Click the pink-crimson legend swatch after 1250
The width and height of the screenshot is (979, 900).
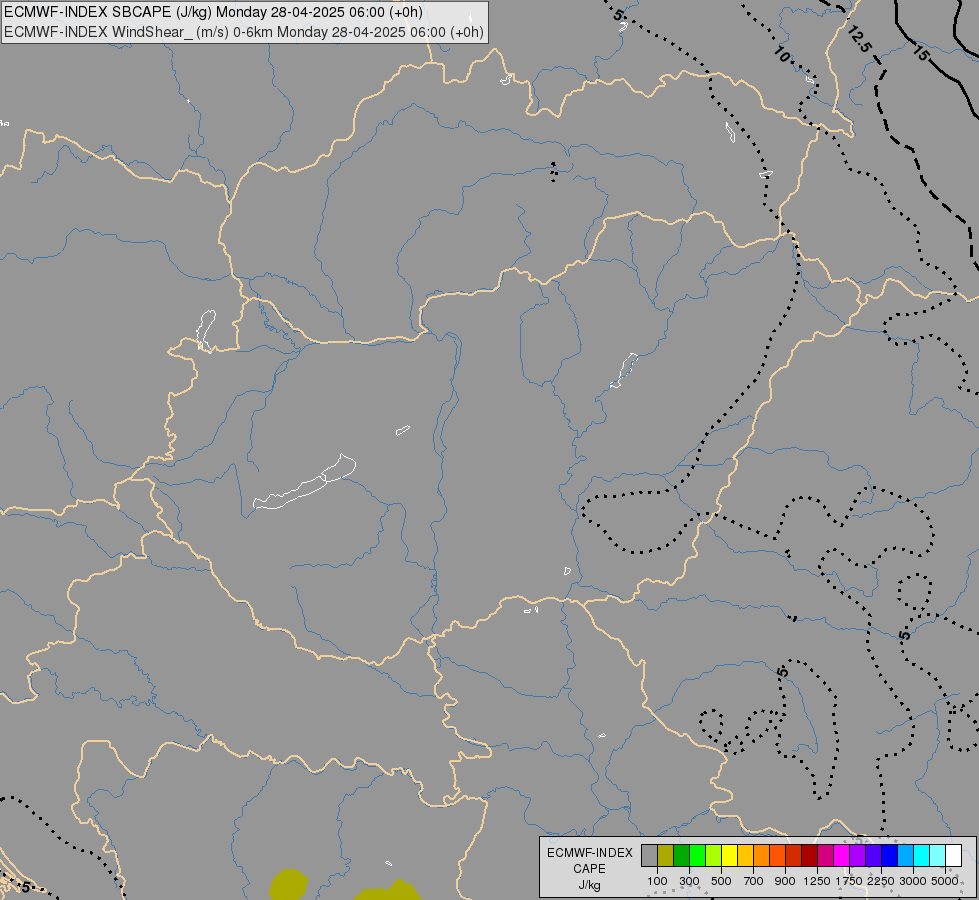[825, 856]
